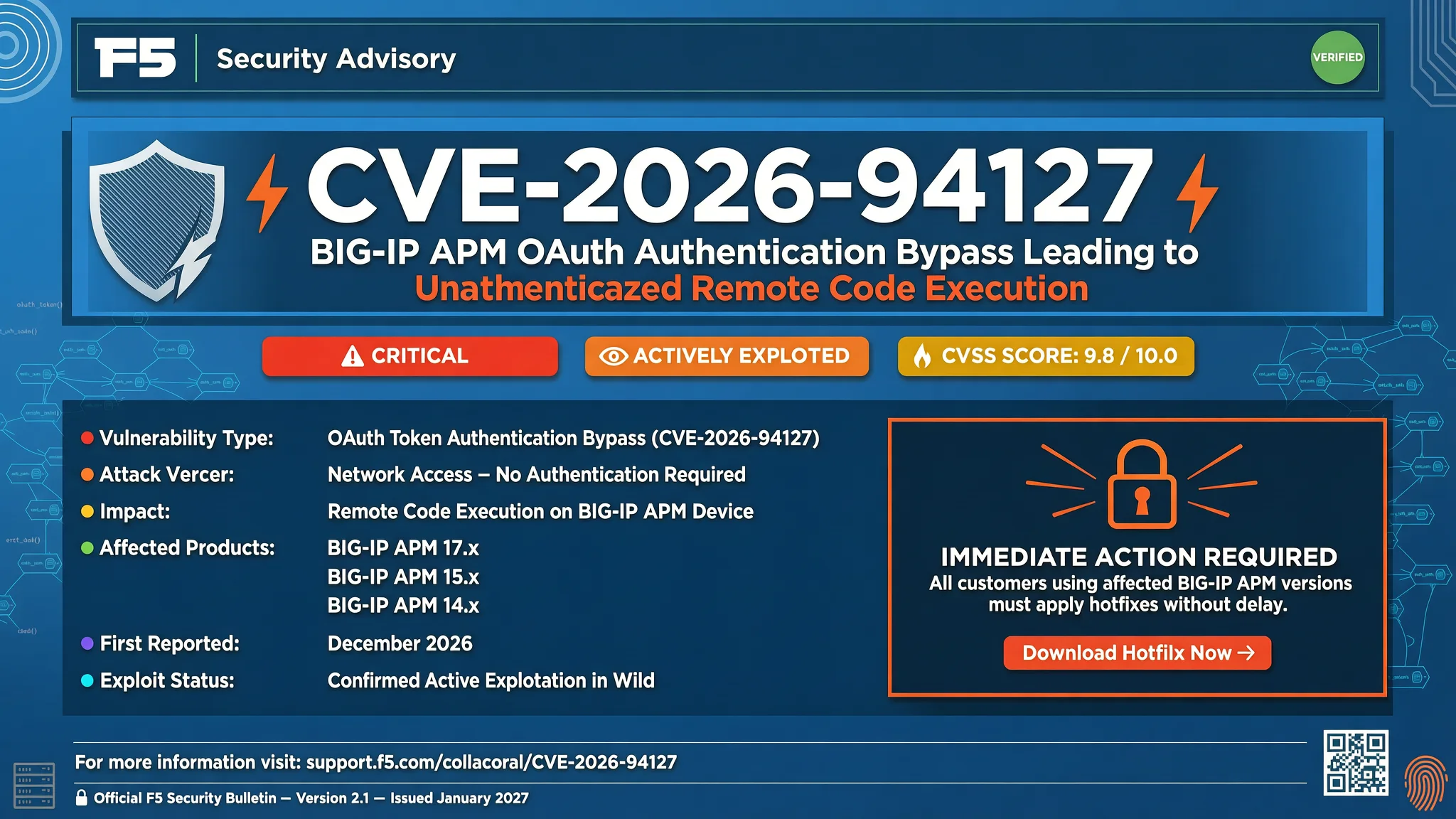Click the cyan bullet next to Exploit Status

pos(87,680)
